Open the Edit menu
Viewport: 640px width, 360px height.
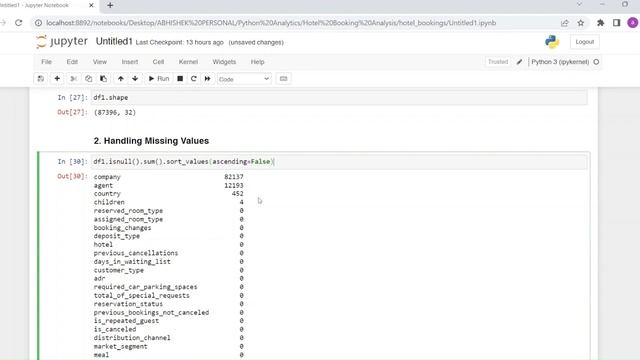click(x=72, y=62)
